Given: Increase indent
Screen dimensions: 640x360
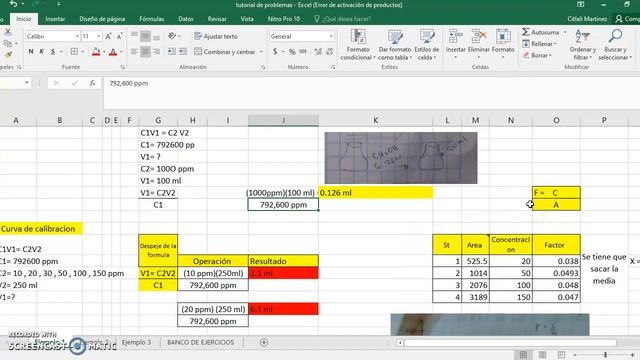Looking at the screenshot, I should tap(183, 52).
